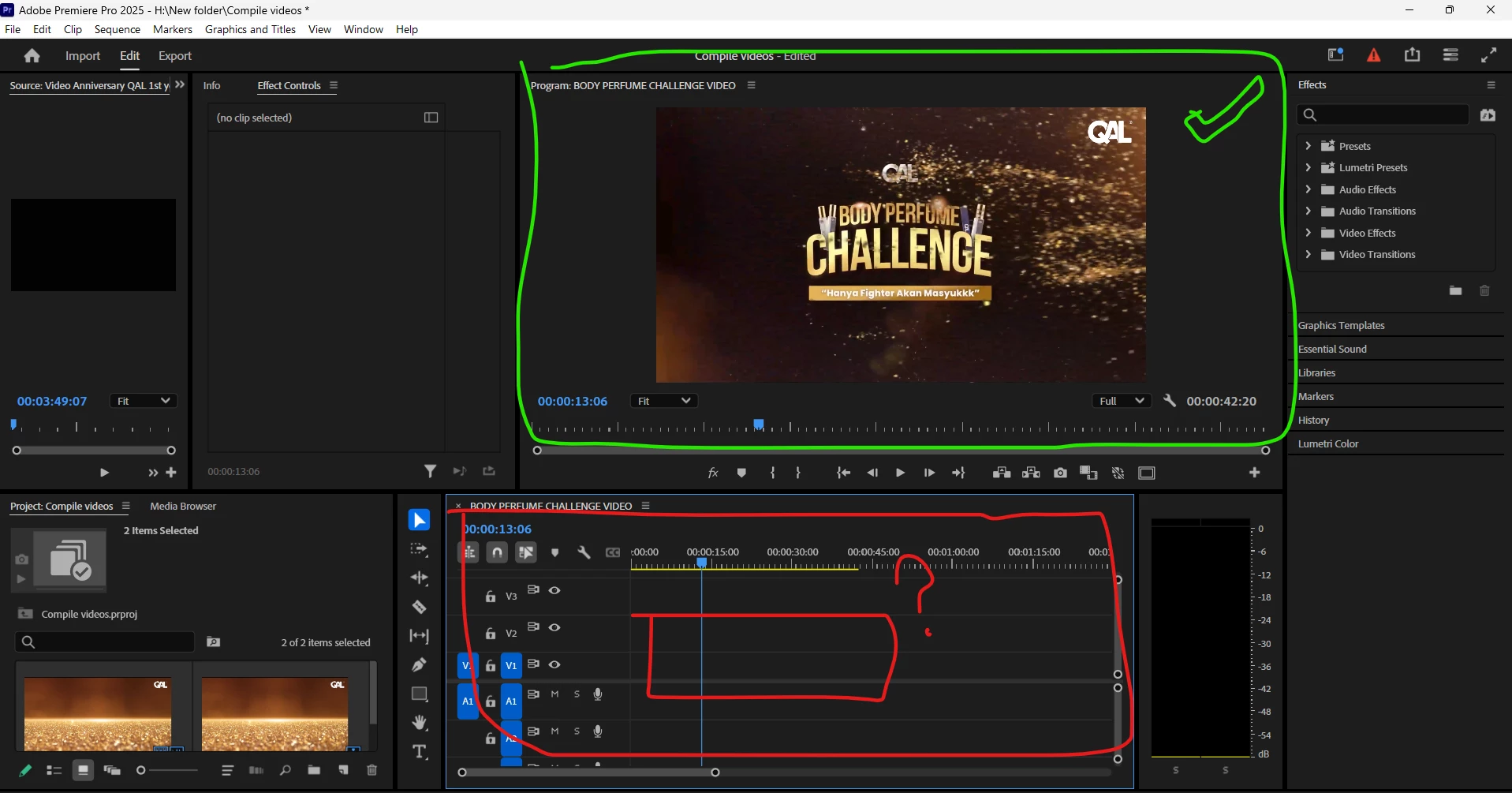The width and height of the screenshot is (1512, 793).
Task: Toggle the V2 track lock
Action: click(490, 634)
